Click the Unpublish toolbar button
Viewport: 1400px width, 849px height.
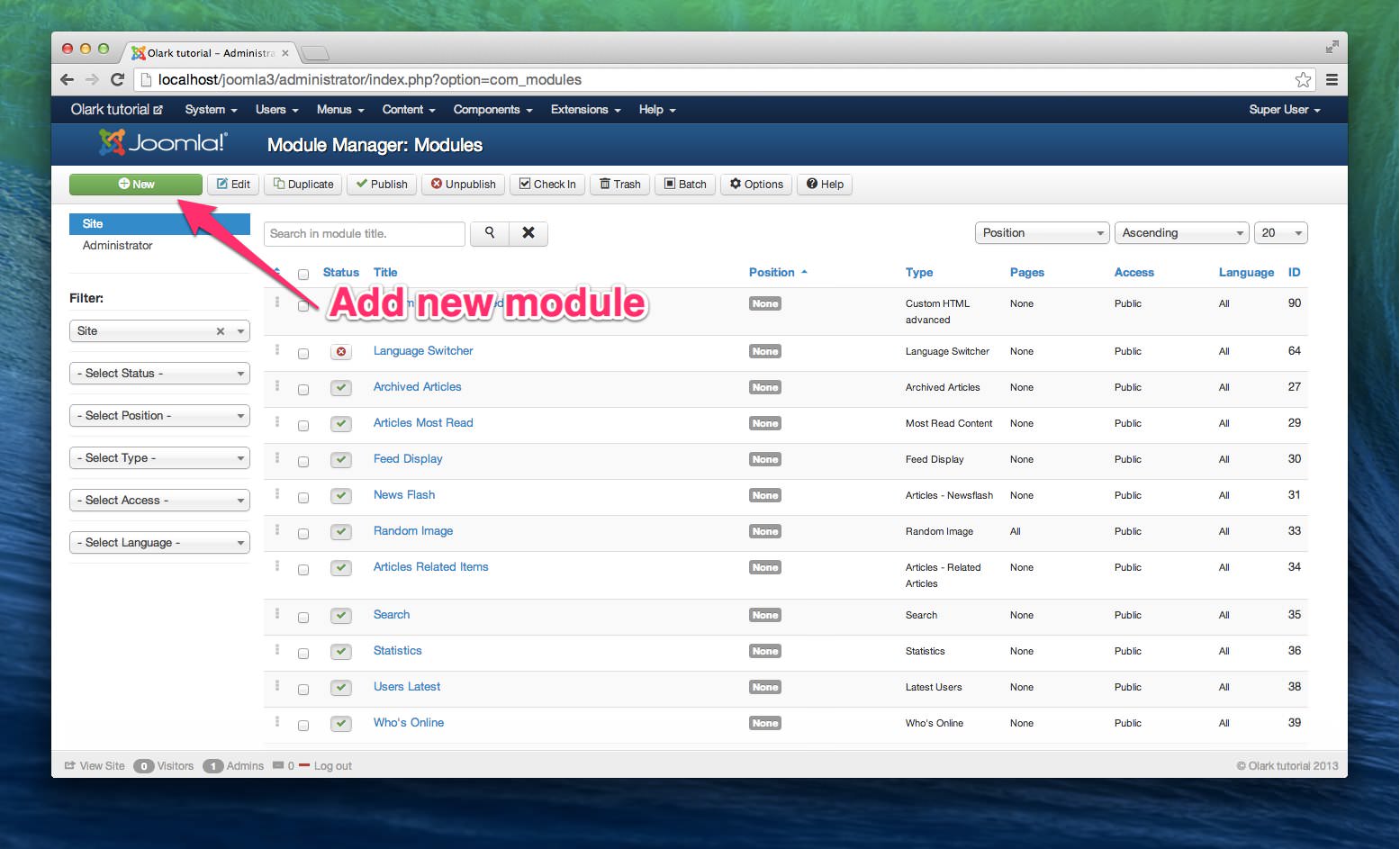click(x=463, y=185)
